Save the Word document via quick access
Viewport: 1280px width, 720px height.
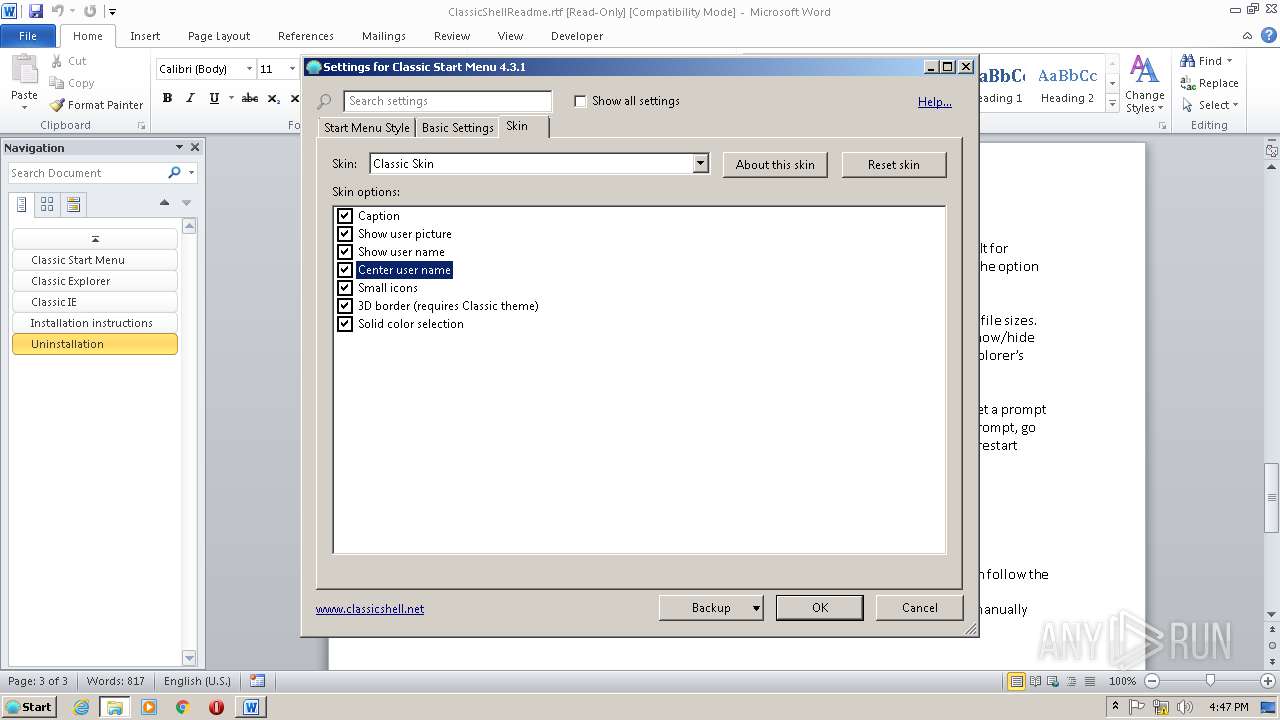(36, 11)
